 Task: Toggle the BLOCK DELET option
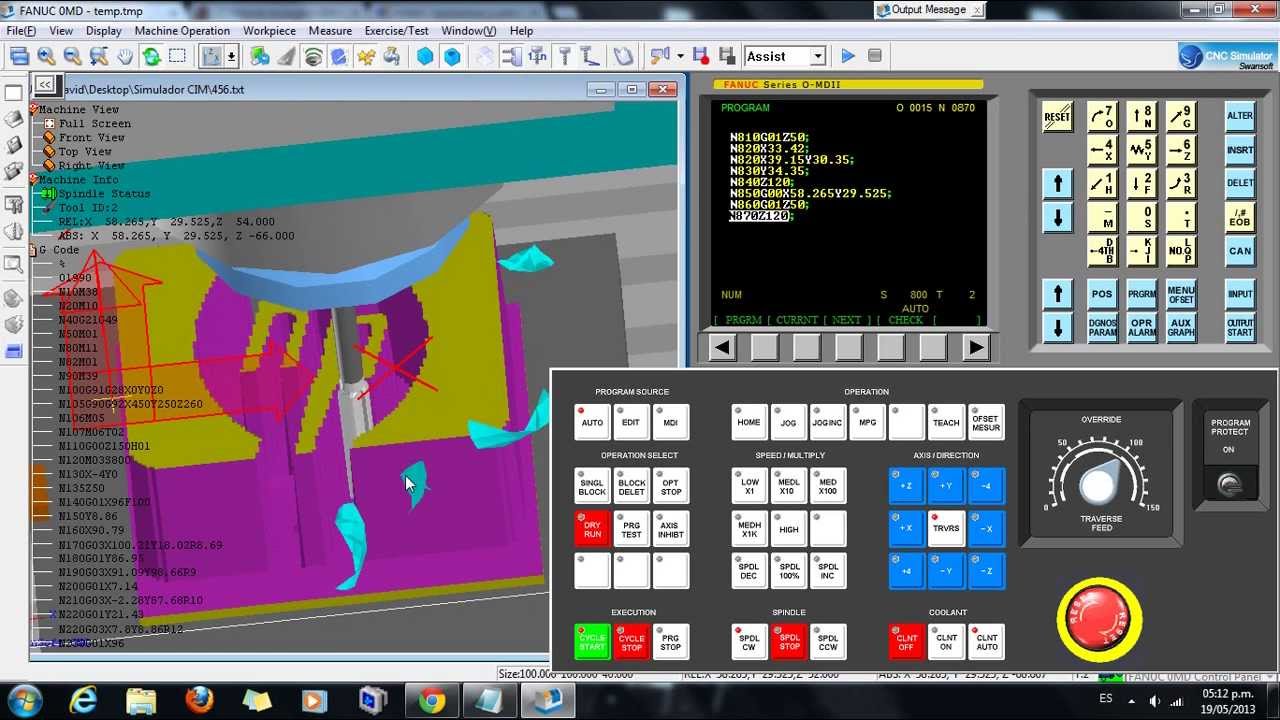pos(631,486)
